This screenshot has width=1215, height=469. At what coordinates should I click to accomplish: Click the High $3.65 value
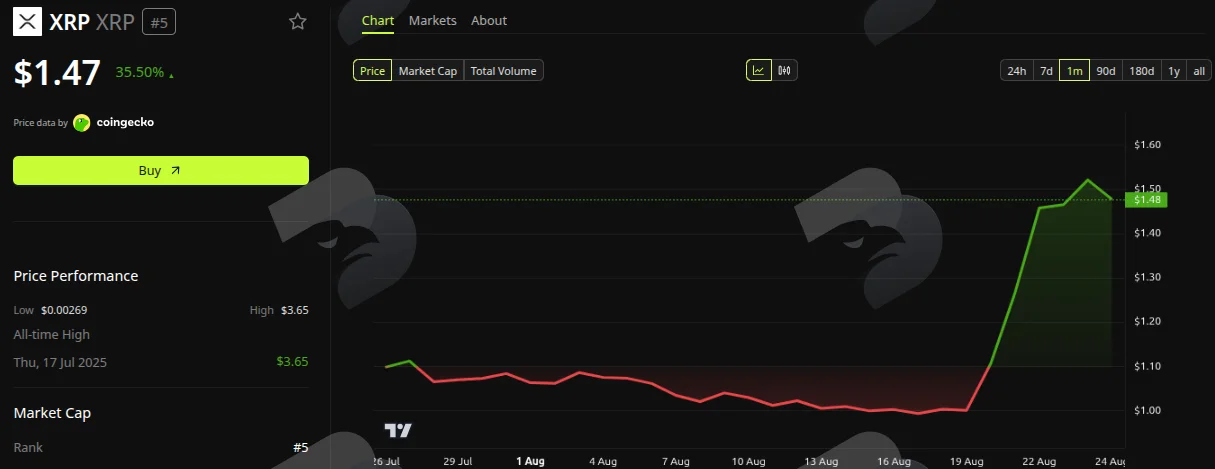[x=295, y=310]
